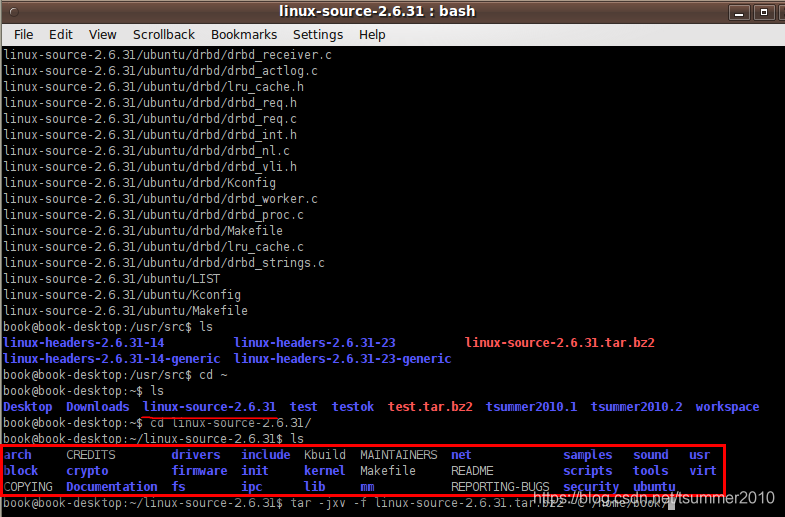Click the REPORTING-BUGS file entry
Viewport: 785px width, 517px height.
[500, 487]
